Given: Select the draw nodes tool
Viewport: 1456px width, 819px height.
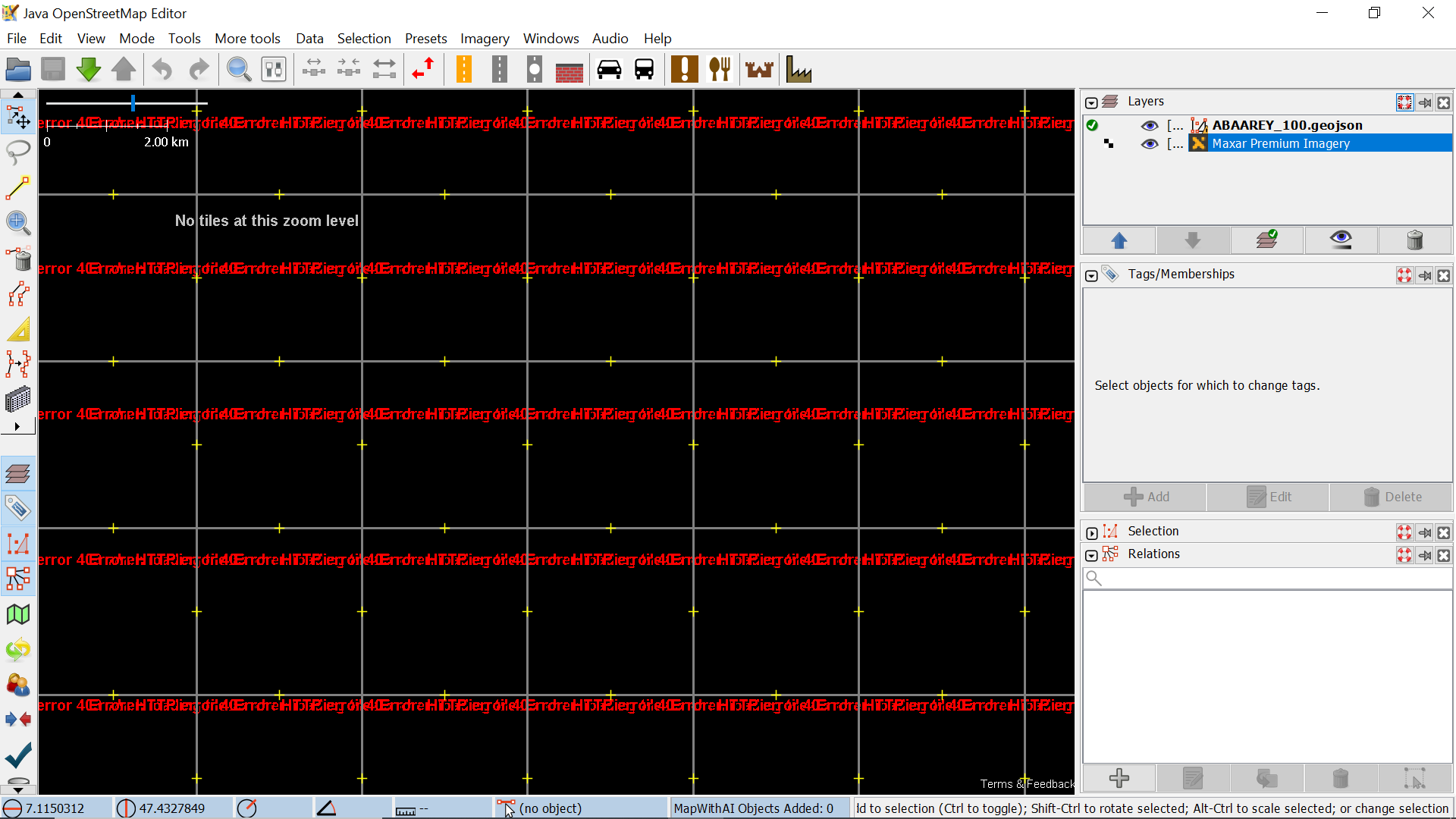Looking at the screenshot, I should click(18, 188).
